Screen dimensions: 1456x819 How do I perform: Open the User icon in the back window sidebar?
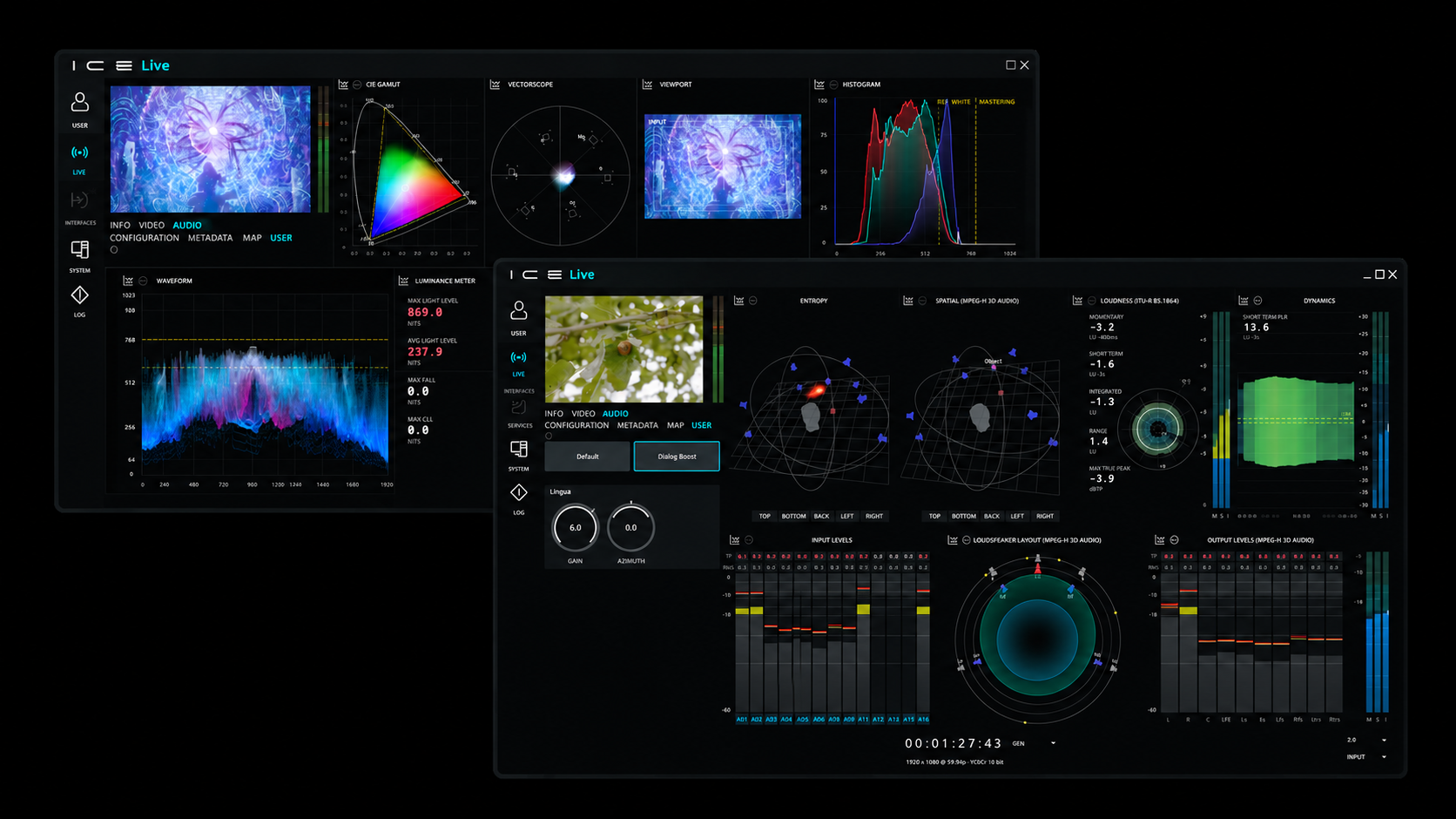coord(80,103)
